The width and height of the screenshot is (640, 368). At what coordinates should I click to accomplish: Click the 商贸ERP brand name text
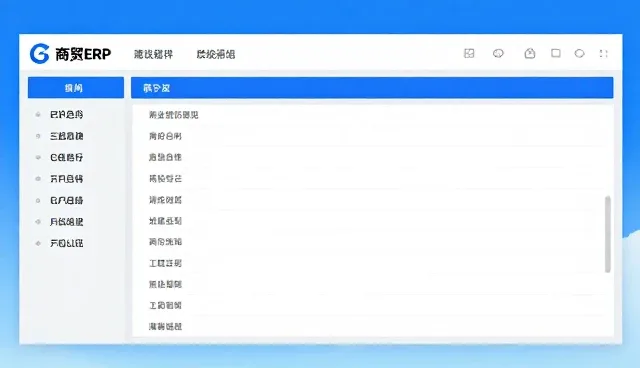tap(83, 54)
